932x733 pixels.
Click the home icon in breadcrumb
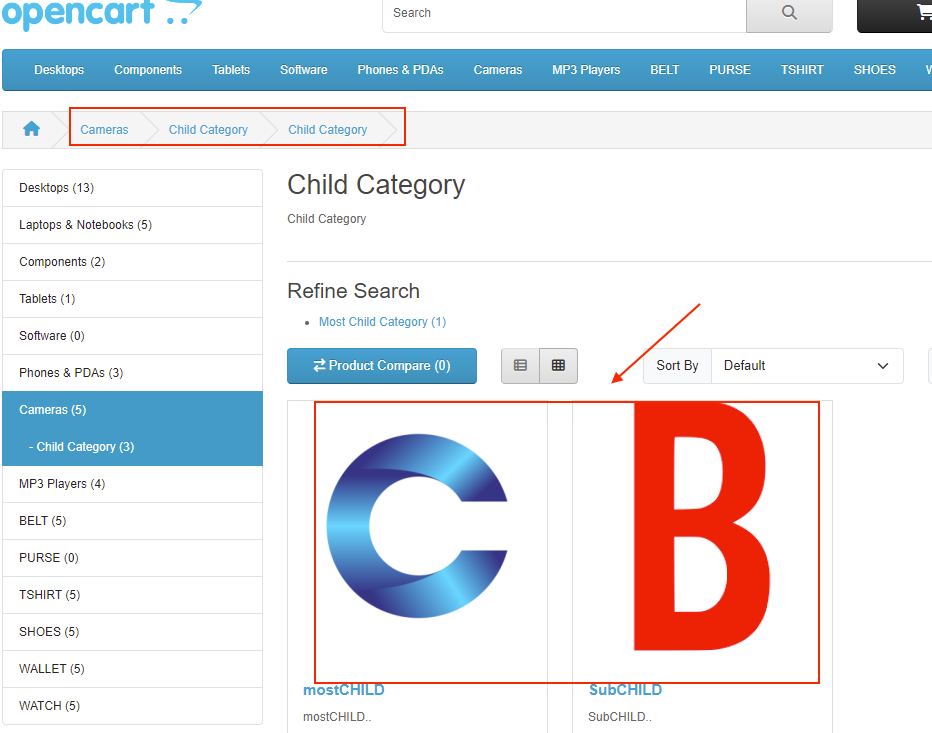31,129
